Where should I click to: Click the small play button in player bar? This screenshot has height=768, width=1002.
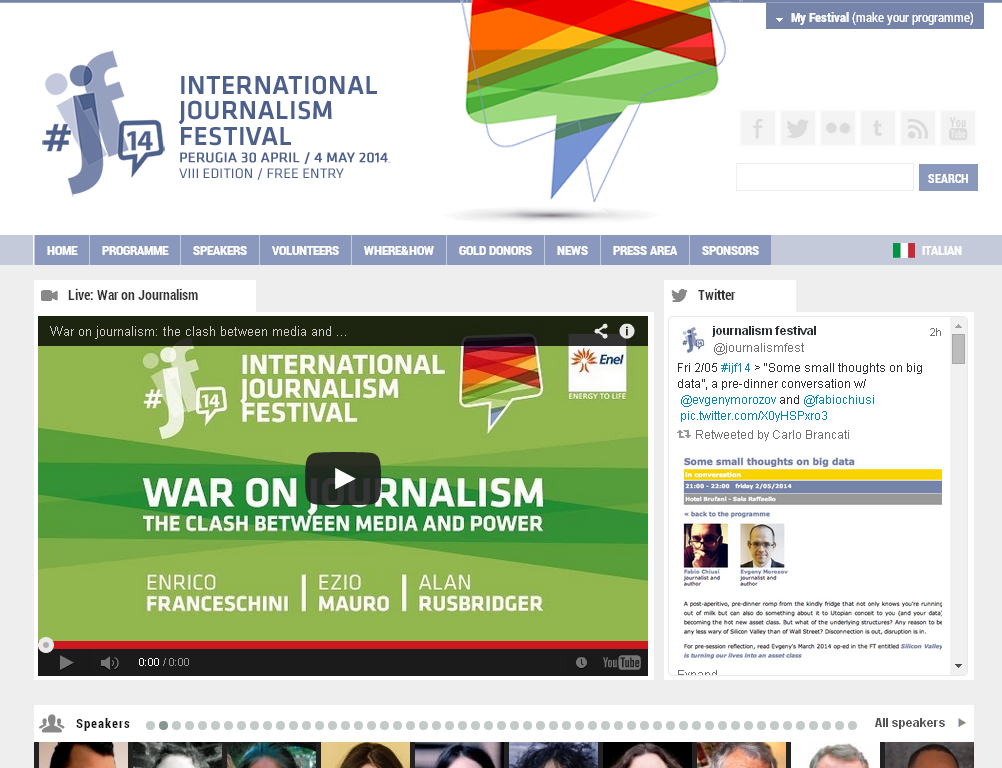click(66, 663)
